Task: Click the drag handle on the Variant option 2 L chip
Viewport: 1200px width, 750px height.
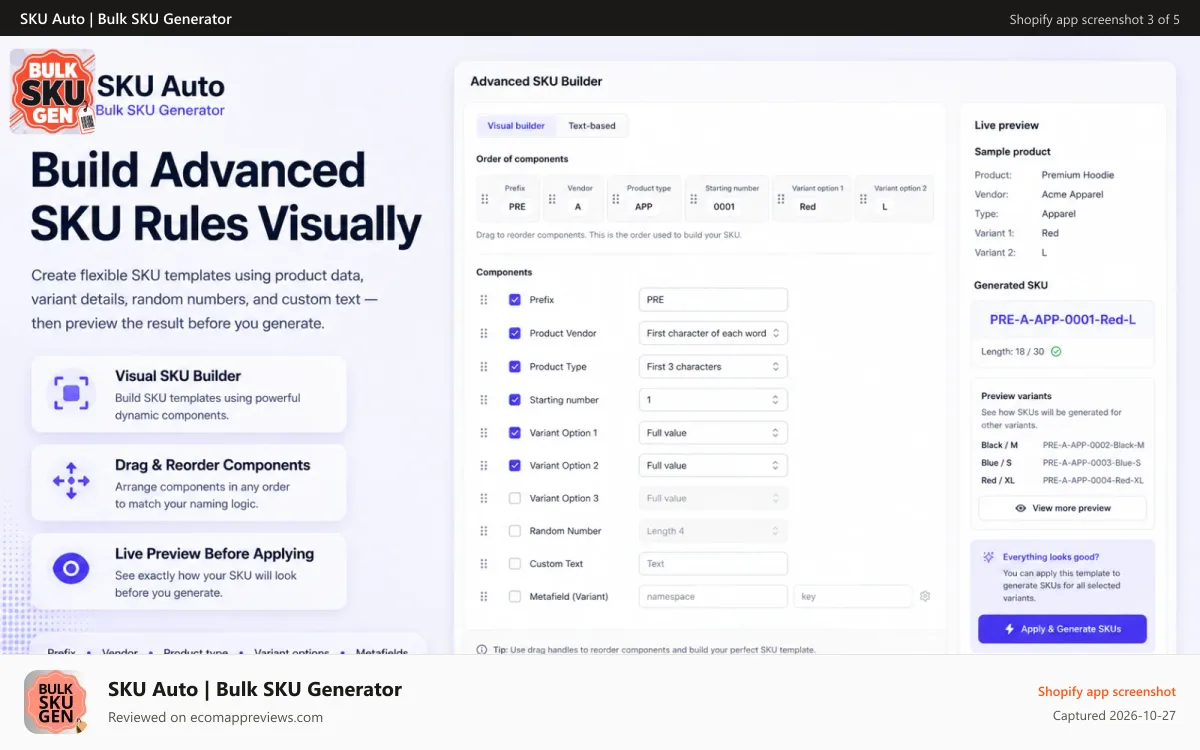Action: (x=865, y=199)
